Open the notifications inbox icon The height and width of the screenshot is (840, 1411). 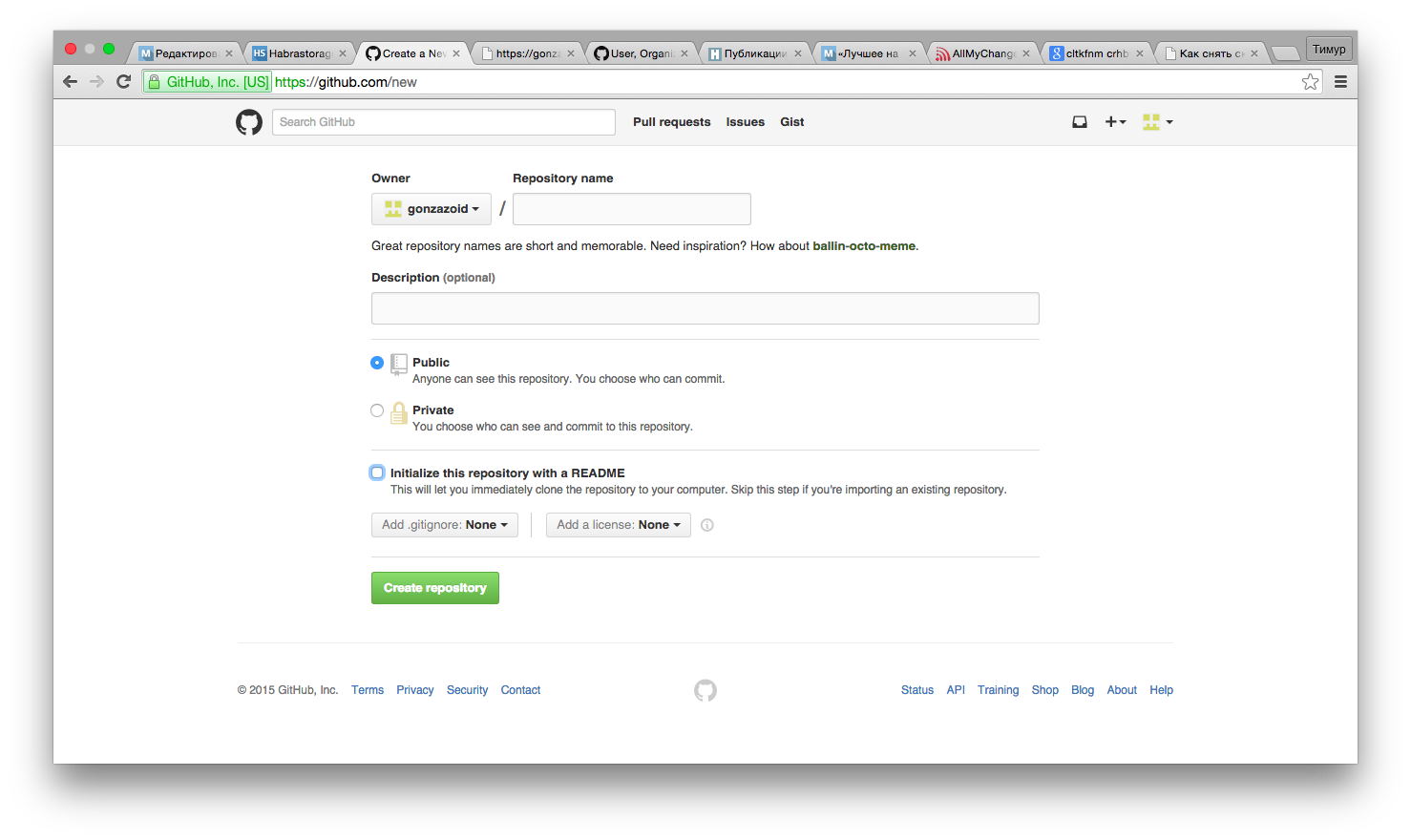click(x=1080, y=122)
